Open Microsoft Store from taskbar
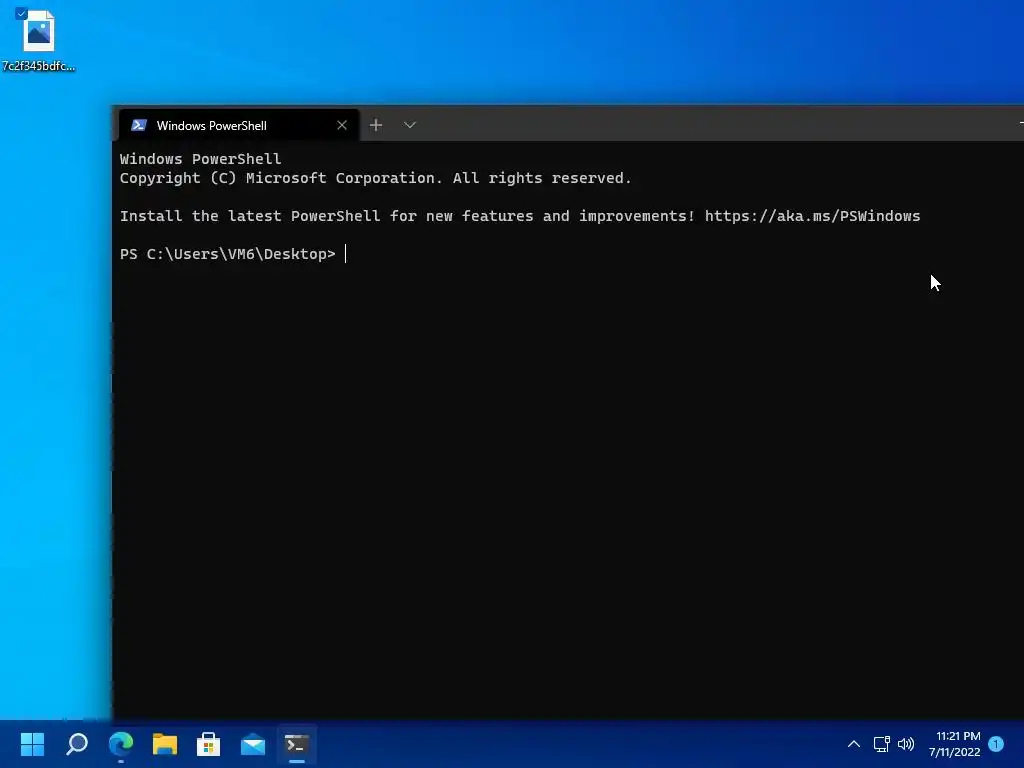The width and height of the screenshot is (1024, 768). click(x=208, y=744)
